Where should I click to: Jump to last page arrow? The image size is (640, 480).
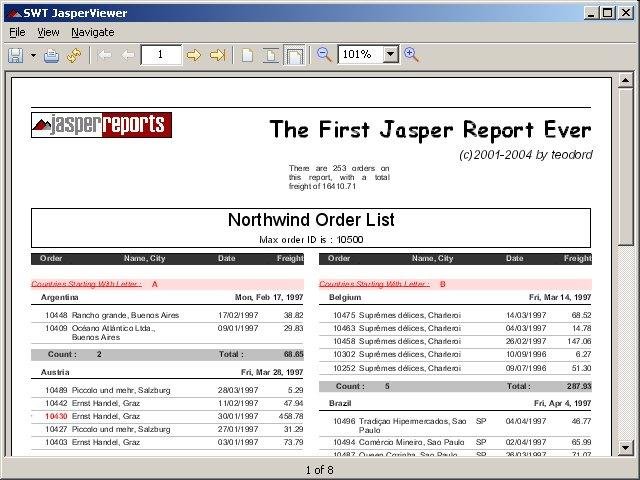tap(218, 55)
